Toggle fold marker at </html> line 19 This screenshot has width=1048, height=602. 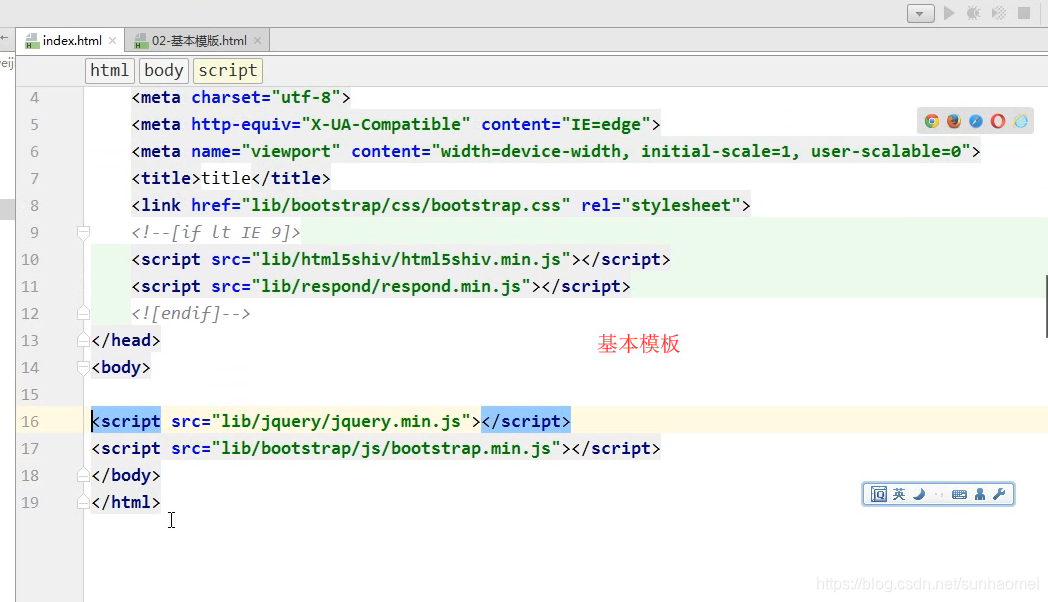pos(84,502)
